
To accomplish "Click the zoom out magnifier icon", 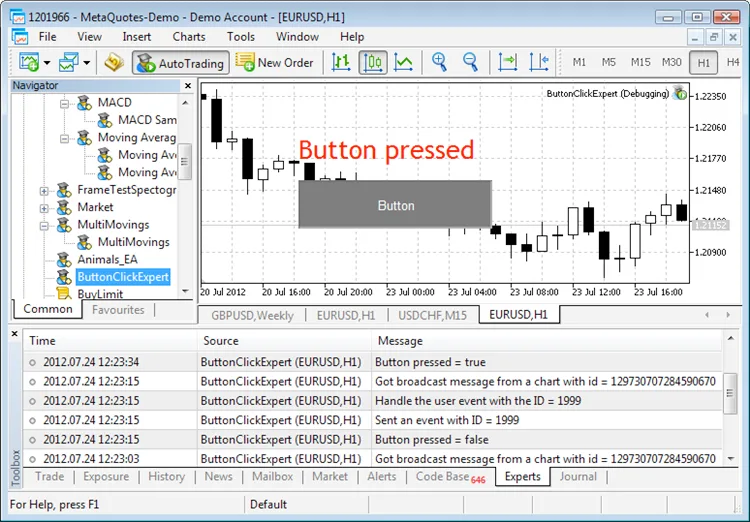I will pyautogui.click(x=470, y=62).
